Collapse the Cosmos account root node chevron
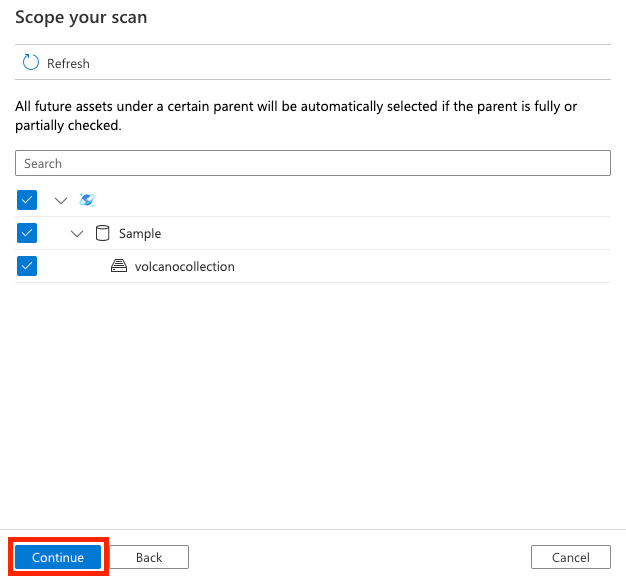This screenshot has width=626, height=580. coord(61,200)
